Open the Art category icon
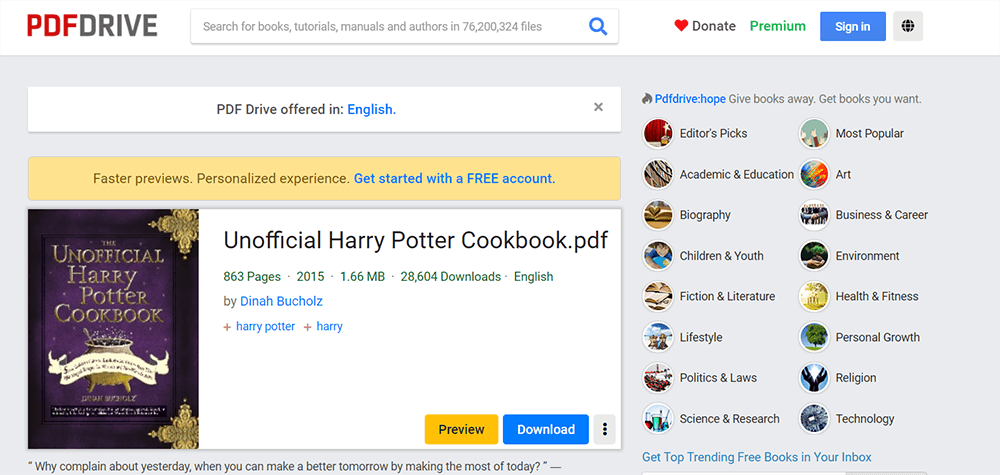Viewport: 1000px width, 475px height. (814, 174)
